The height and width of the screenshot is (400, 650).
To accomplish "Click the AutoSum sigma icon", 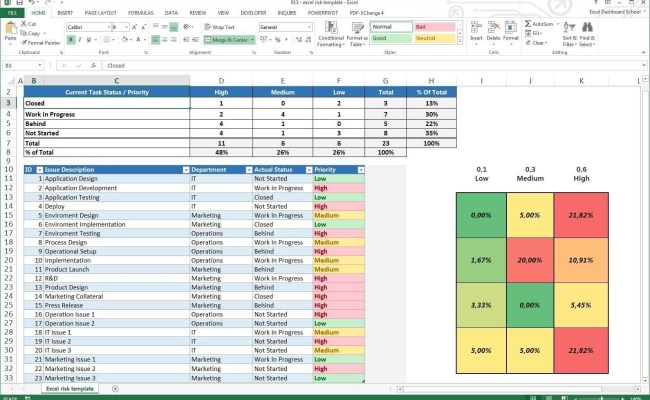I will point(528,24).
